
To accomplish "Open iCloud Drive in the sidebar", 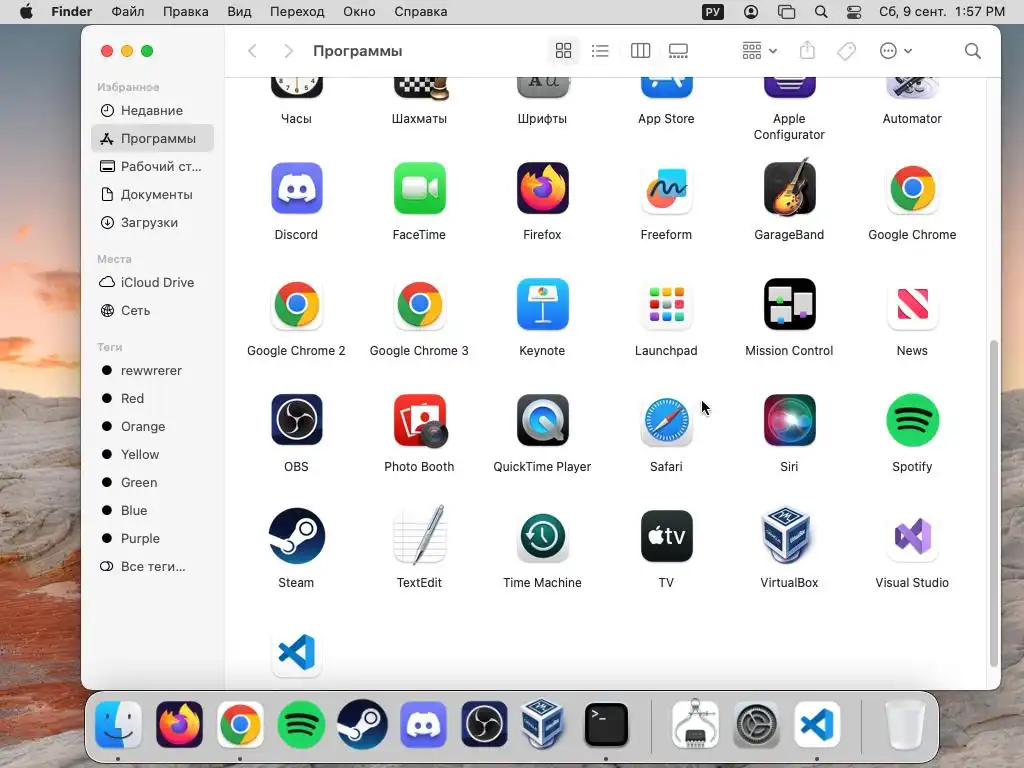I will click(x=152, y=283).
